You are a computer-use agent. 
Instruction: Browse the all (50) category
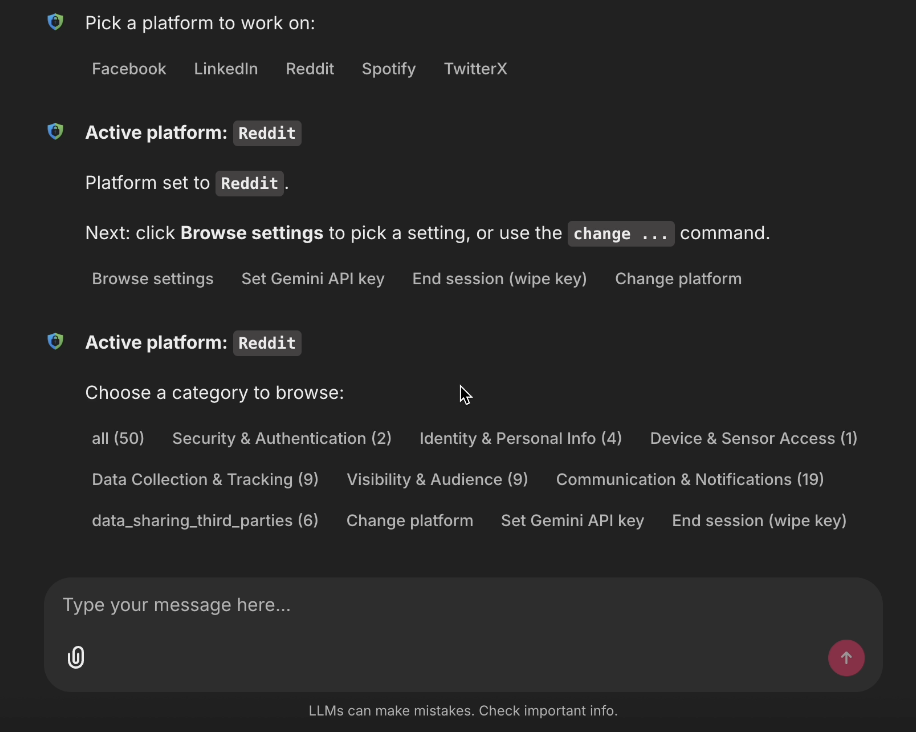point(118,438)
